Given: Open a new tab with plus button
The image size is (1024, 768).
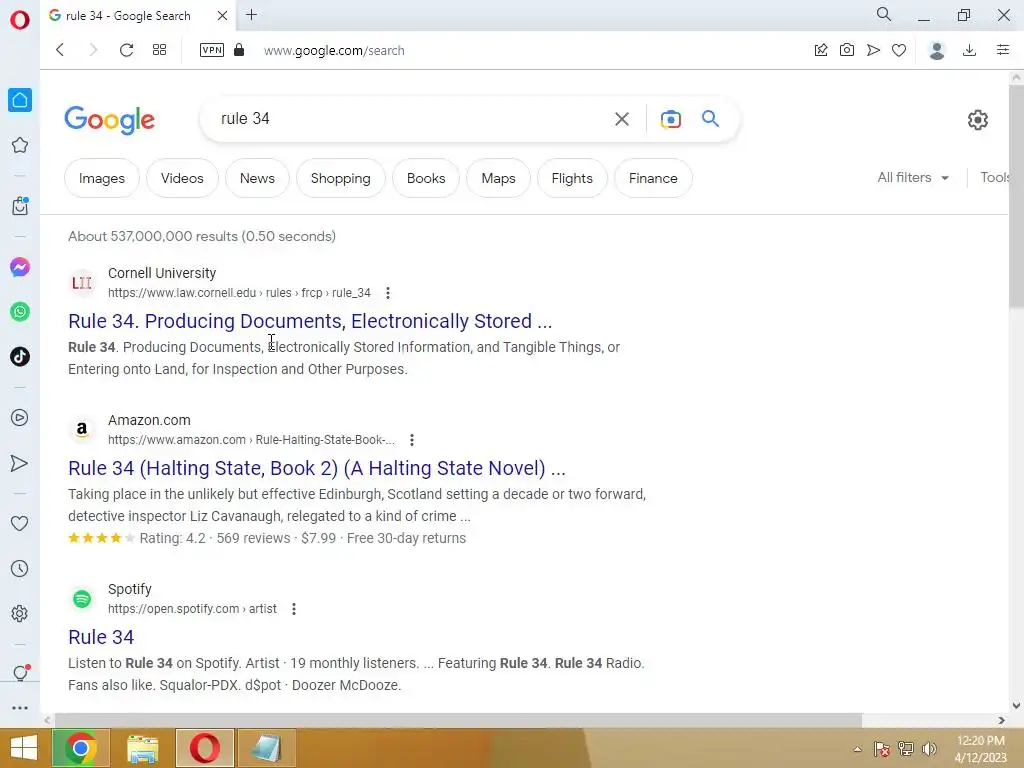Looking at the screenshot, I should click(x=251, y=15).
